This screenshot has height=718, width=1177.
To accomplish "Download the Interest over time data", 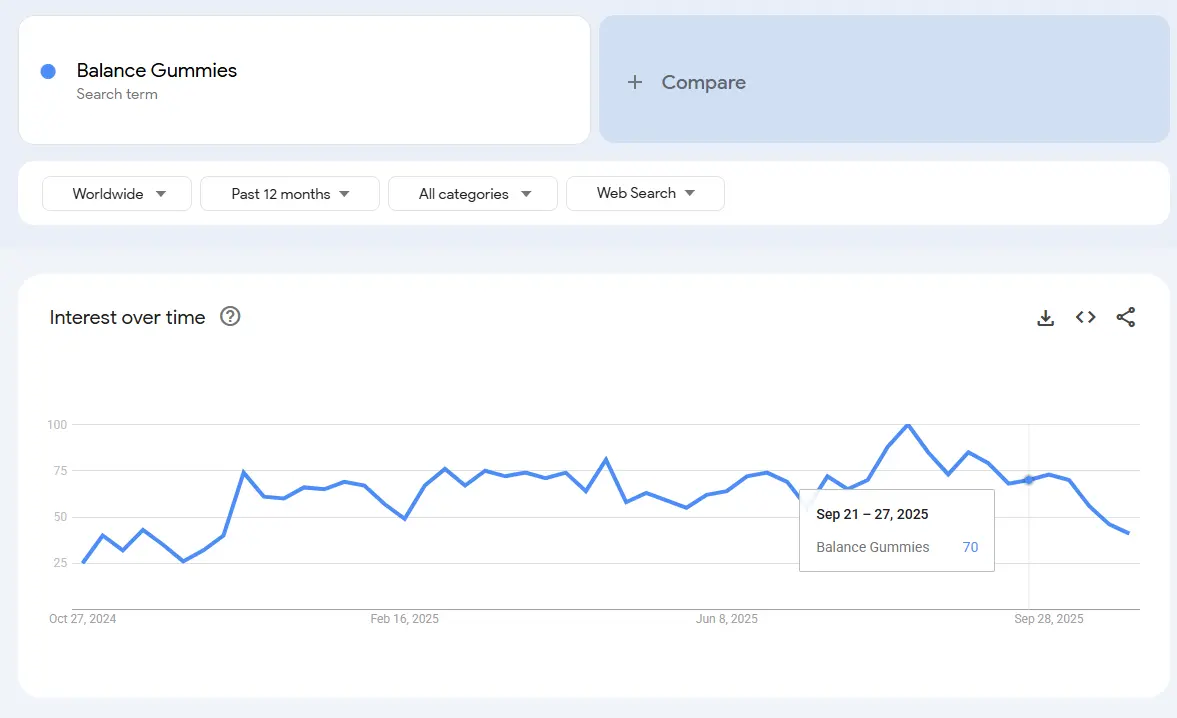I will point(1045,317).
